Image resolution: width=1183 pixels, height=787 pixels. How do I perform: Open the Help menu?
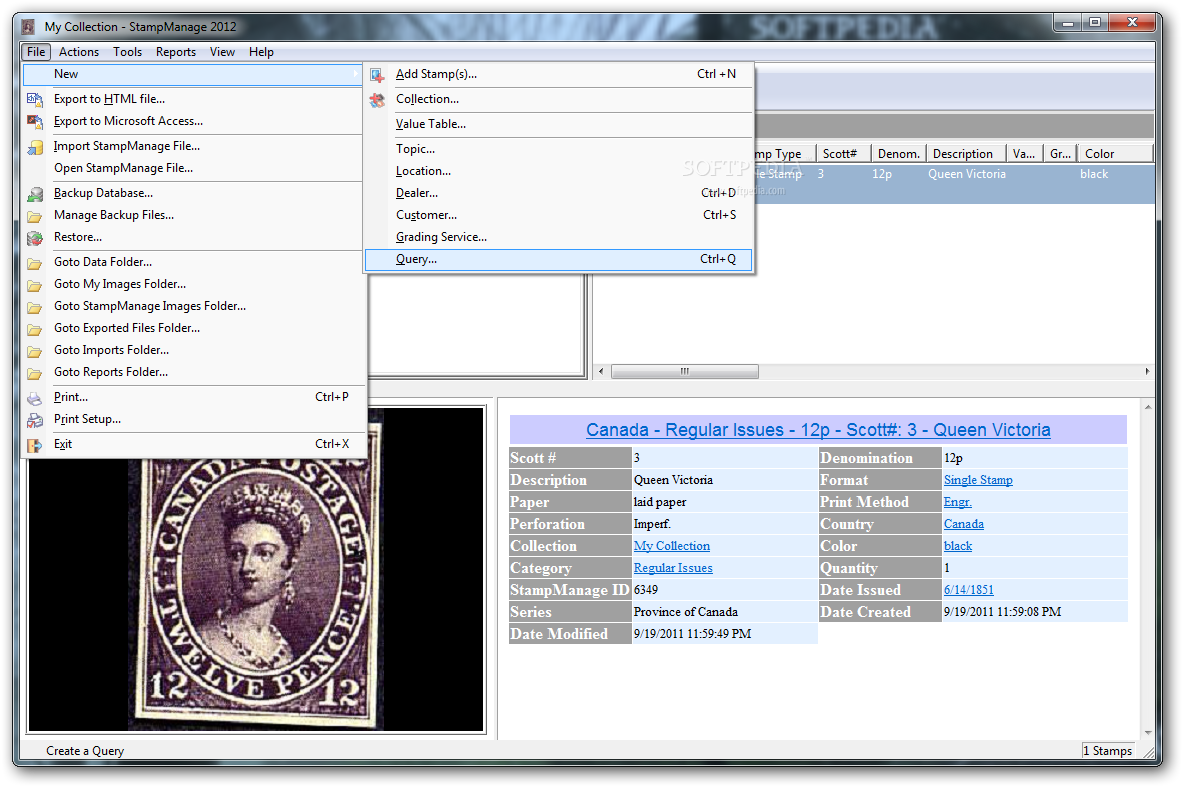pos(261,51)
